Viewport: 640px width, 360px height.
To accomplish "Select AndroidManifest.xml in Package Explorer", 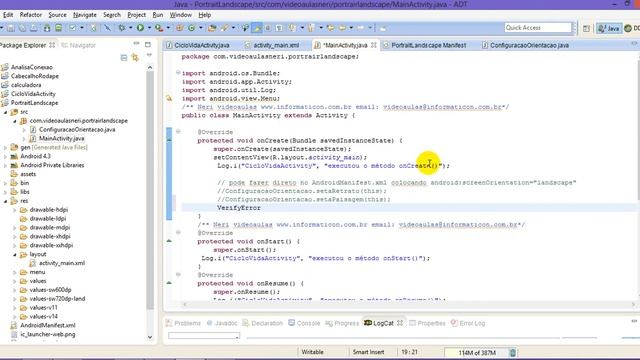I will [47, 325].
